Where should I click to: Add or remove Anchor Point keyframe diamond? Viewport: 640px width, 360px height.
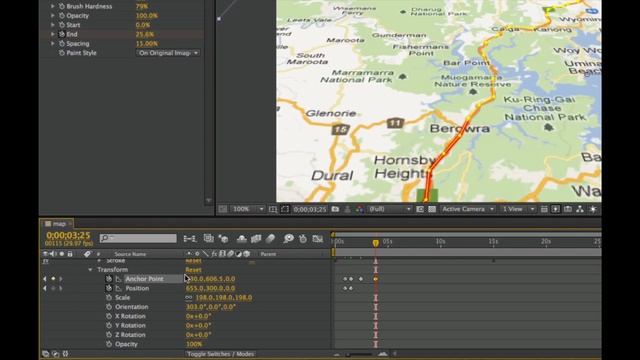click(x=53, y=279)
